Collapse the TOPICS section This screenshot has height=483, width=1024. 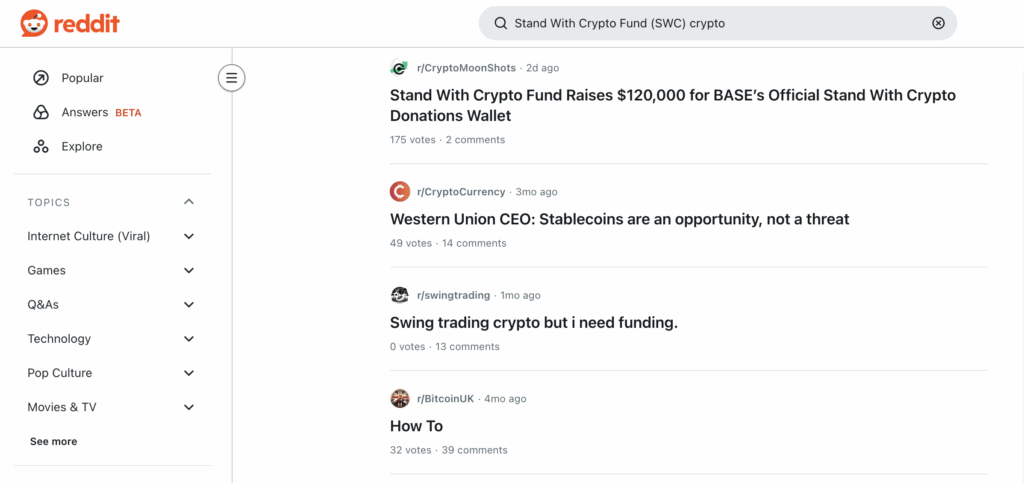pos(189,202)
